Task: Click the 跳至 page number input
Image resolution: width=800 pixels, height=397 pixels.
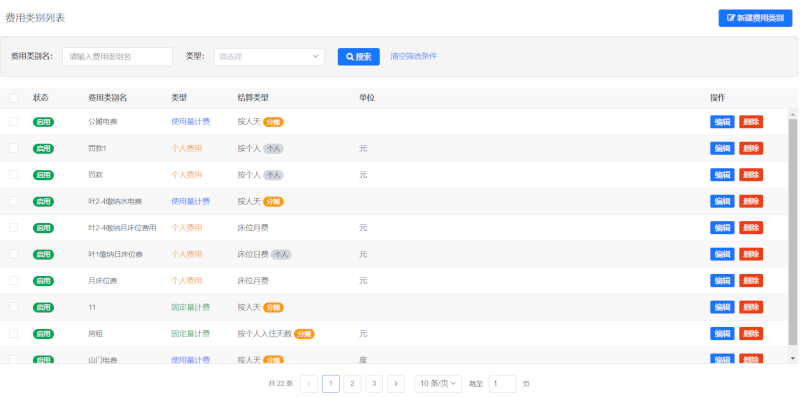Action: pos(503,384)
